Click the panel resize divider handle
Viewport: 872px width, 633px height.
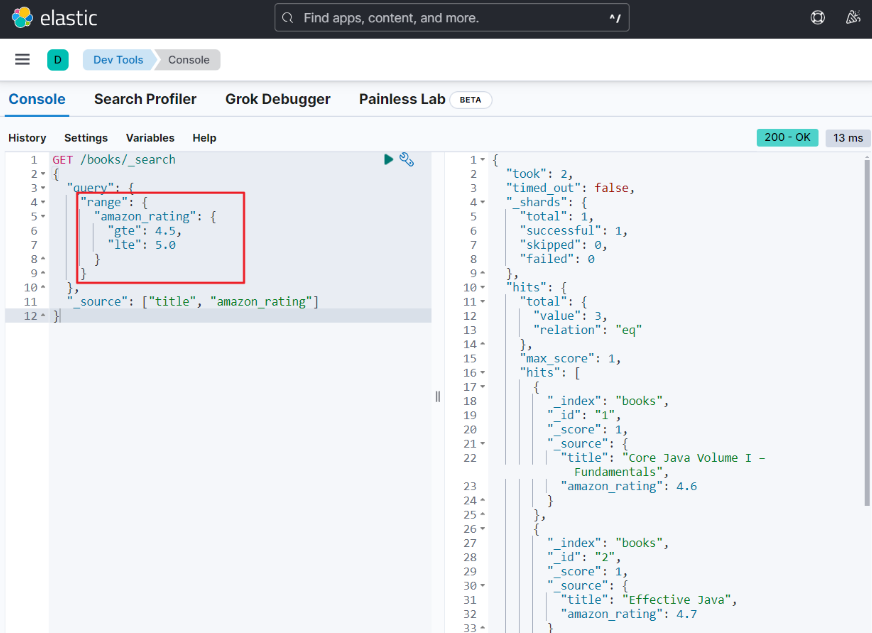coord(438,396)
